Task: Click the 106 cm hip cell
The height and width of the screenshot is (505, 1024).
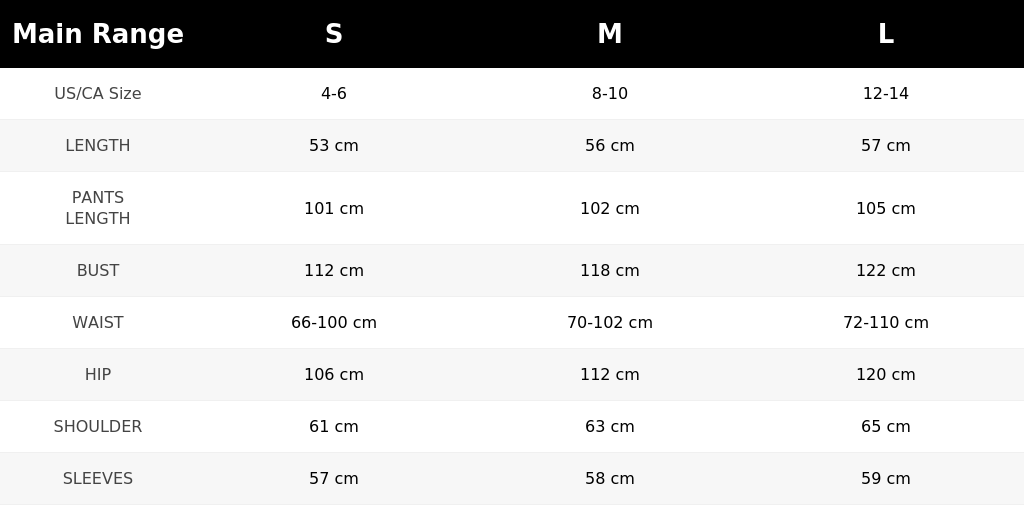Action: 334,374
